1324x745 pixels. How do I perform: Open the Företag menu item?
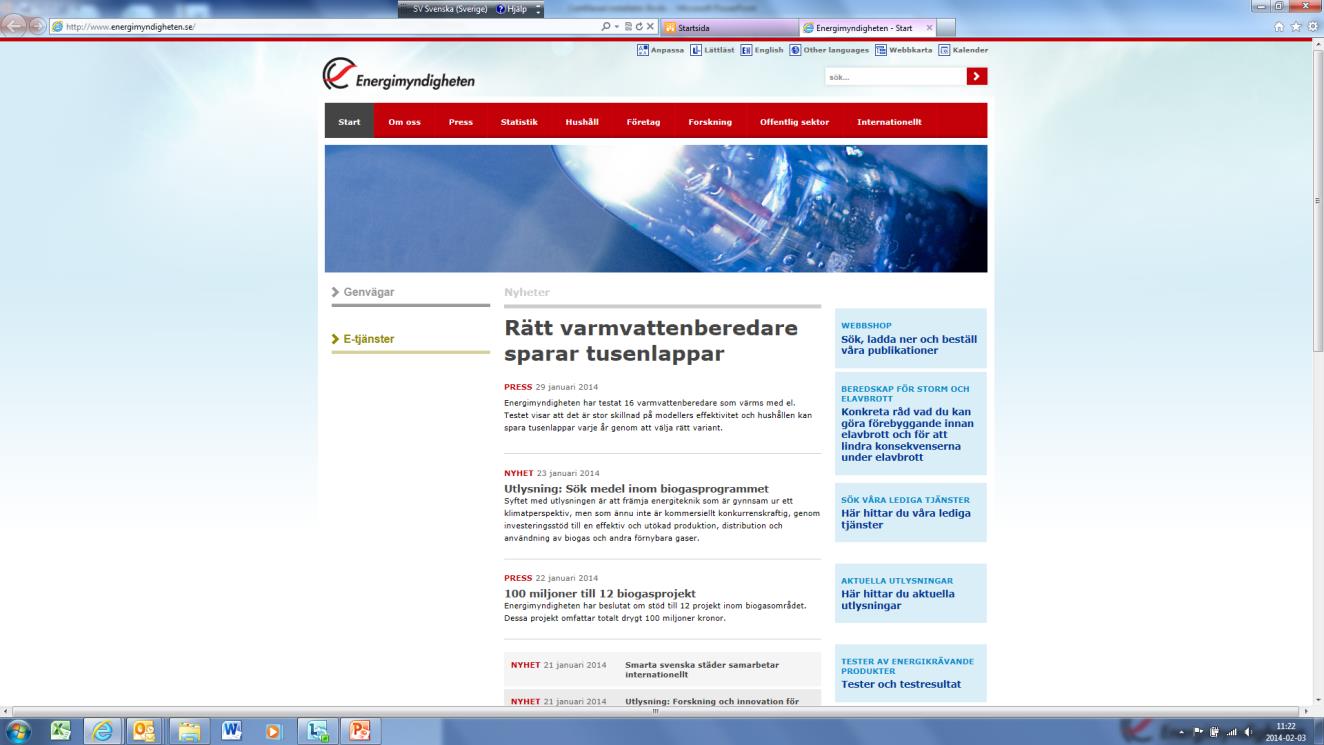[x=643, y=122]
